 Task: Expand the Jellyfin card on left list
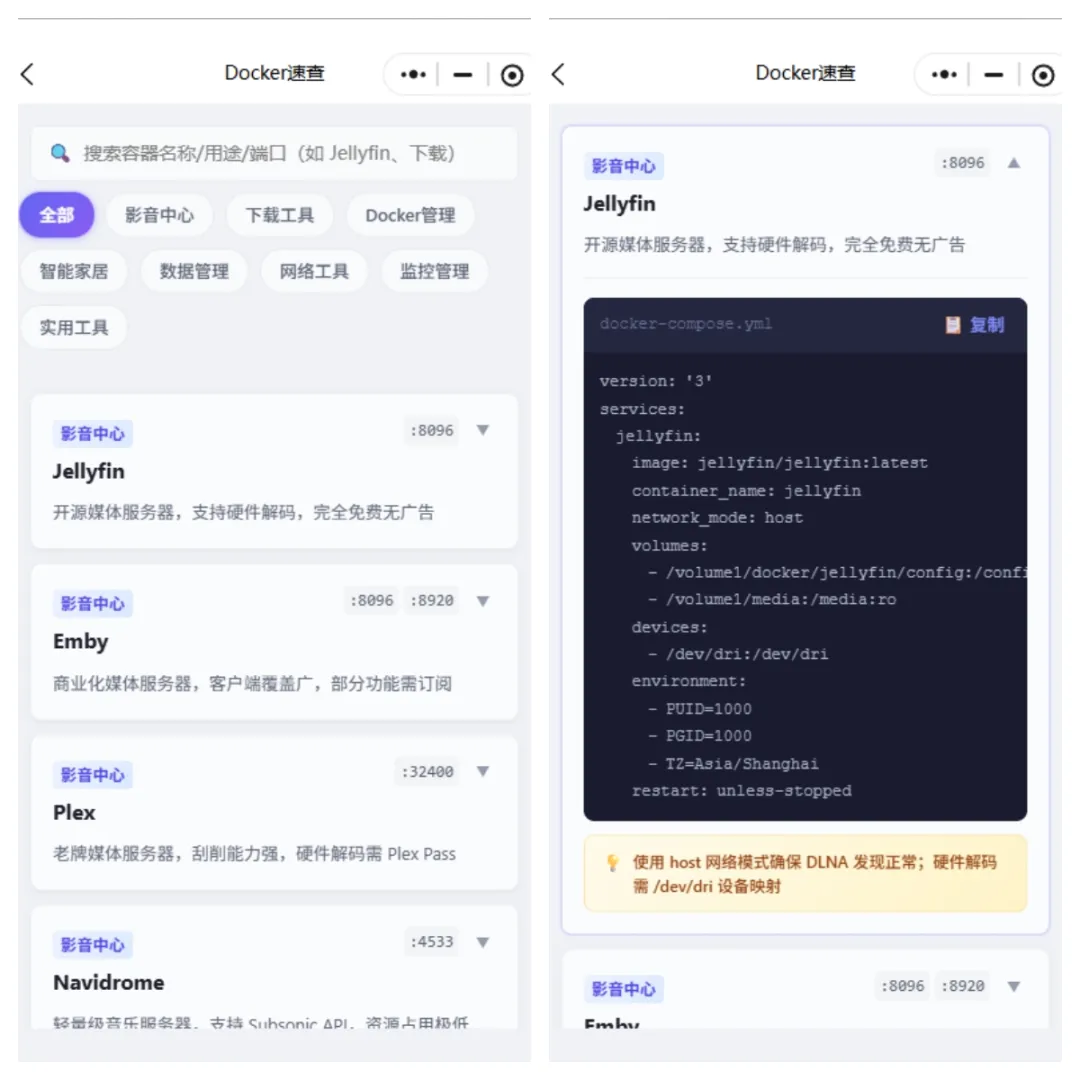pos(483,430)
